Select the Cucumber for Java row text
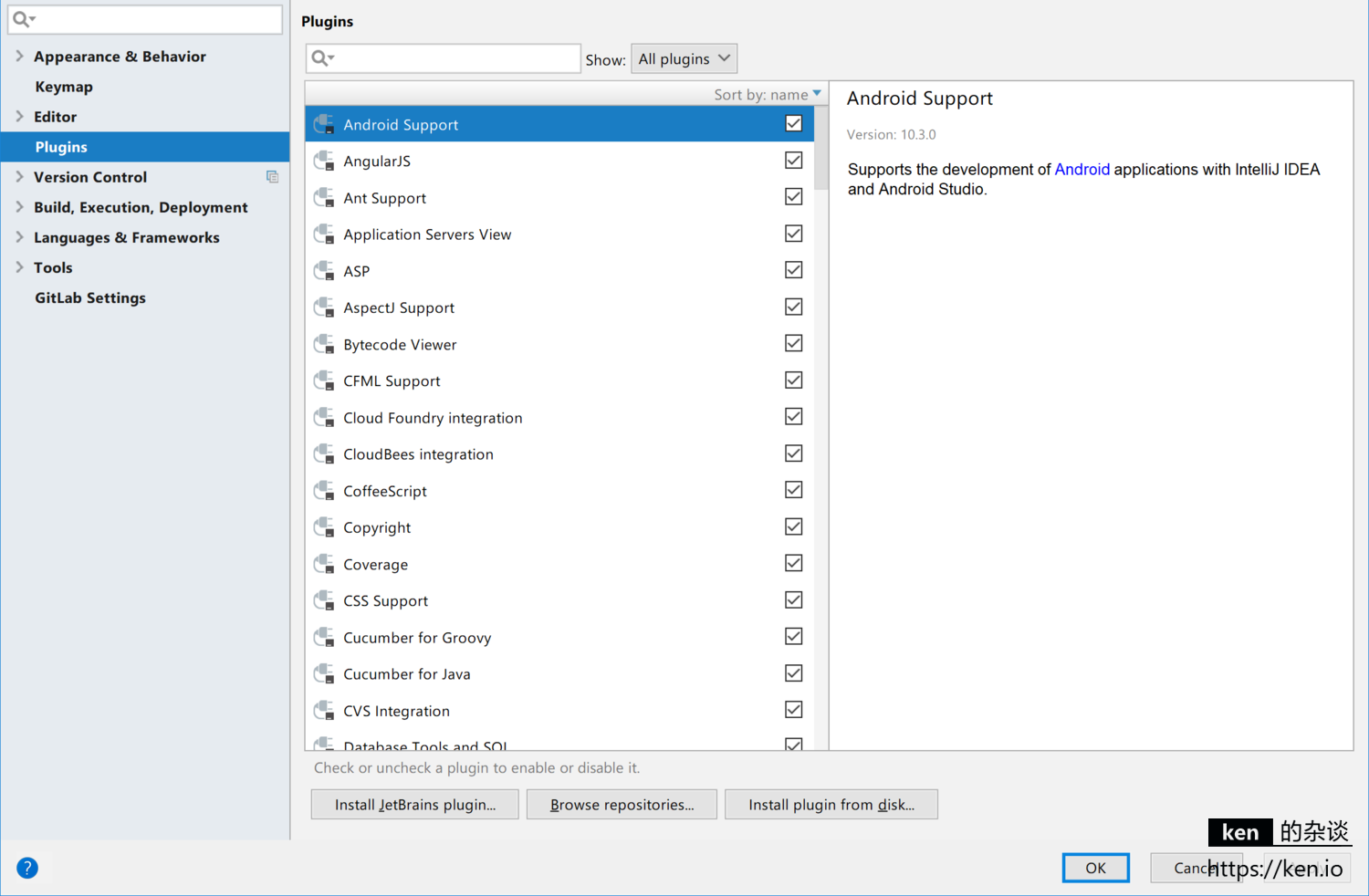Image resolution: width=1369 pixels, height=896 pixels. [x=407, y=674]
